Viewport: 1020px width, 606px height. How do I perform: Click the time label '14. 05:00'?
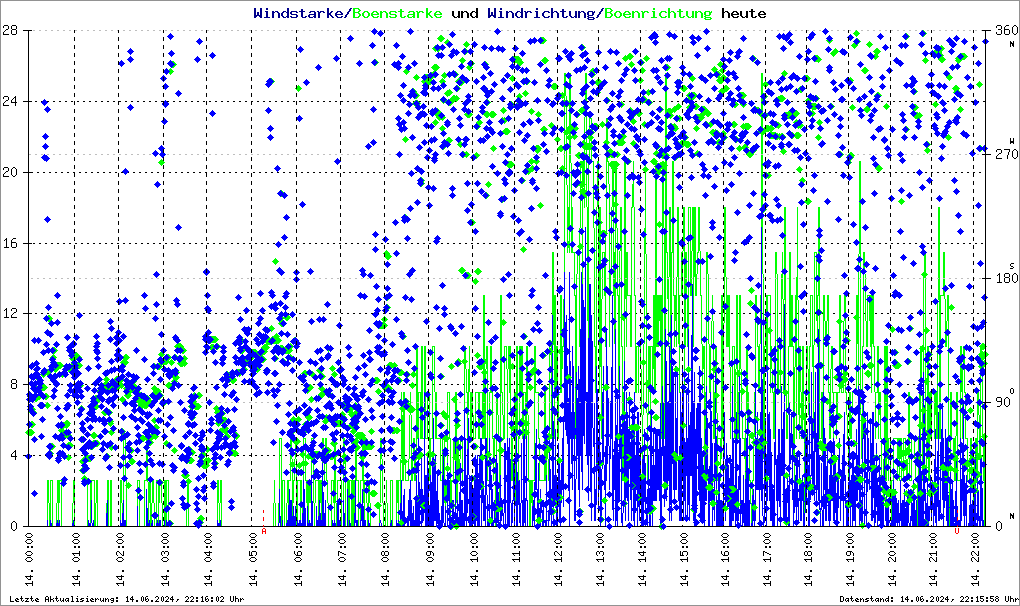pos(252,559)
